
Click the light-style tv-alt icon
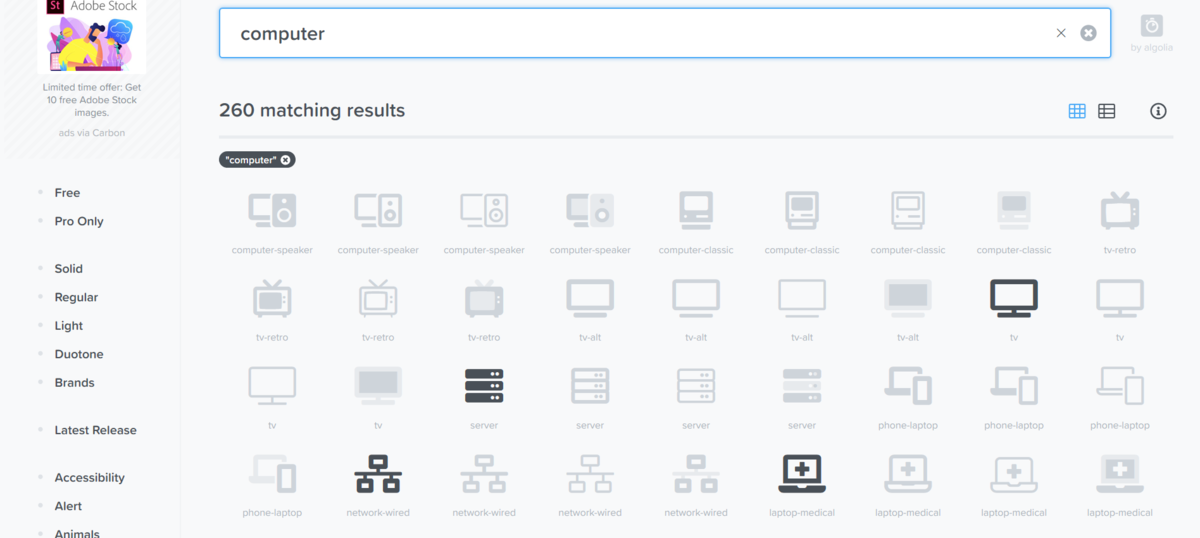pyautogui.click(x=802, y=298)
